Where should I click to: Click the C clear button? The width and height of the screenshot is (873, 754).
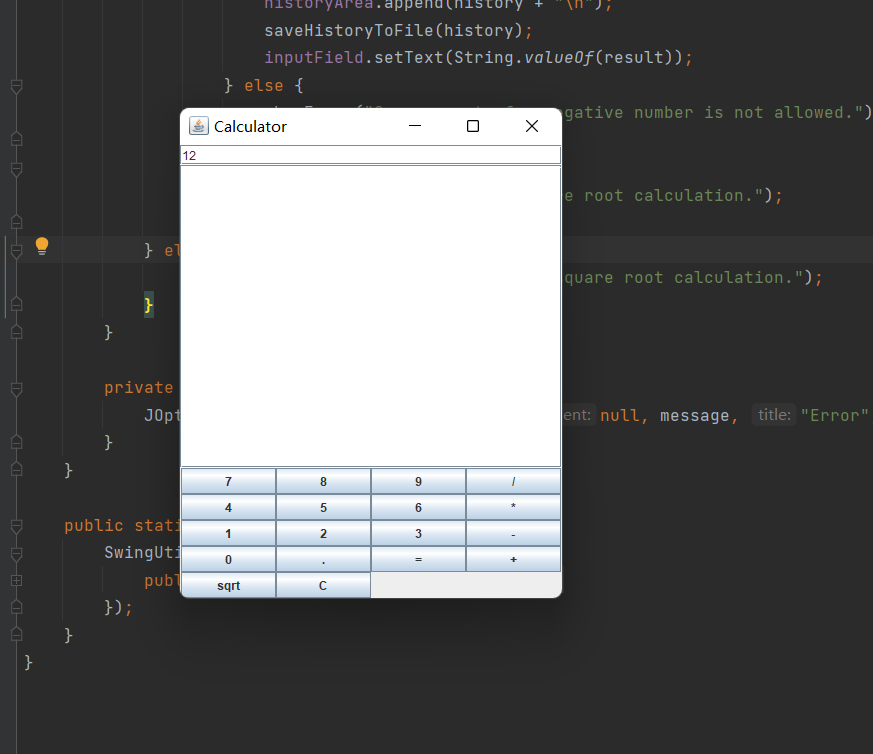pyautogui.click(x=323, y=585)
